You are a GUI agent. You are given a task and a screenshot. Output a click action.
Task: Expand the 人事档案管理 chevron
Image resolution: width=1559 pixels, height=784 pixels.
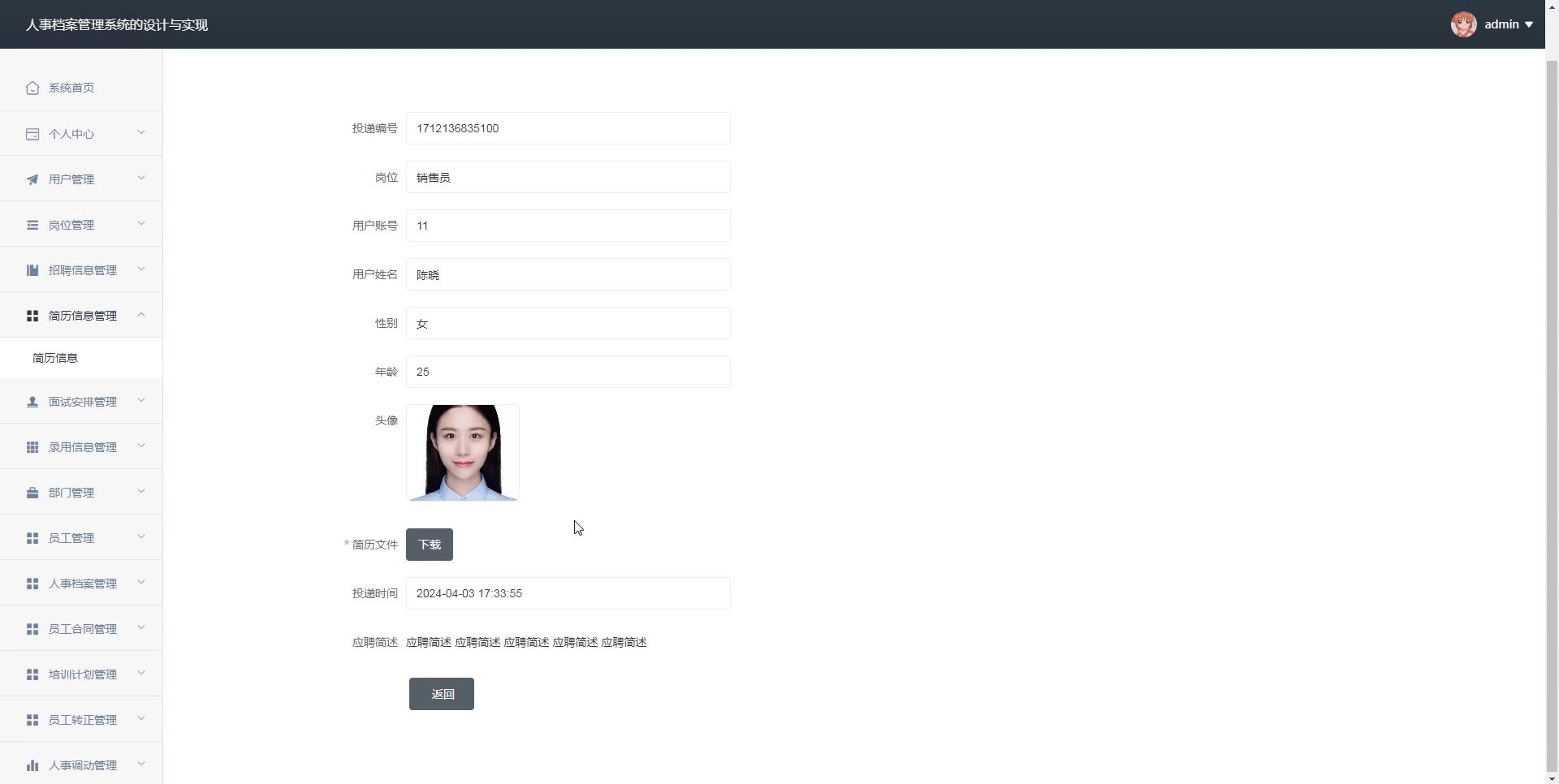tap(141, 582)
